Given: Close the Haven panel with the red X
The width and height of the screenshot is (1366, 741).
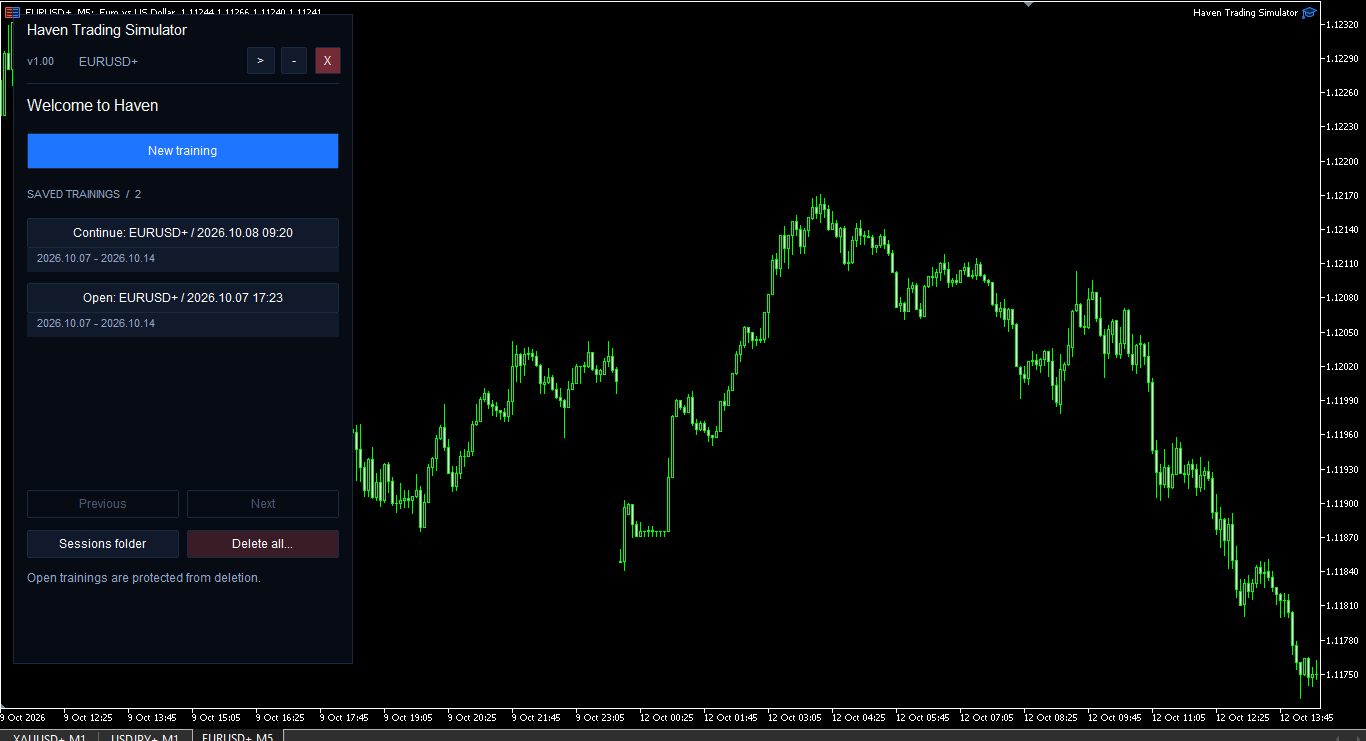Looking at the screenshot, I should click(x=327, y=61).
